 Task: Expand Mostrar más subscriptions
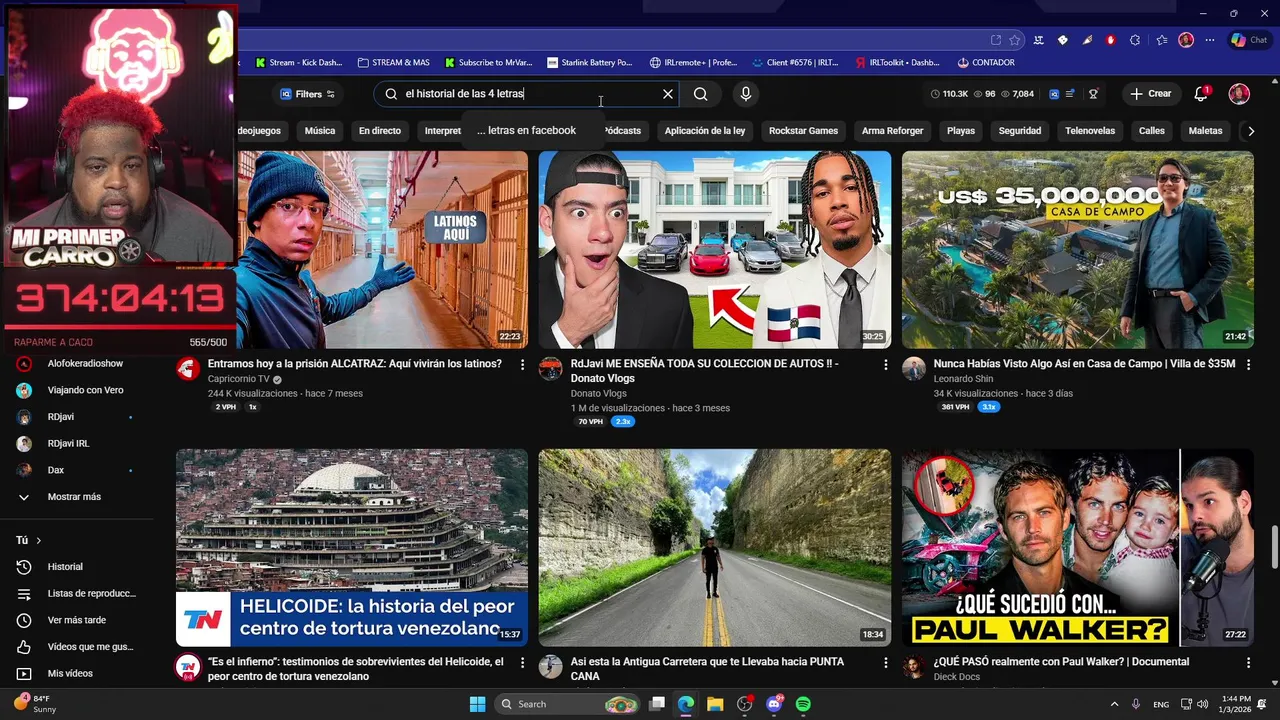click(74, 497)
